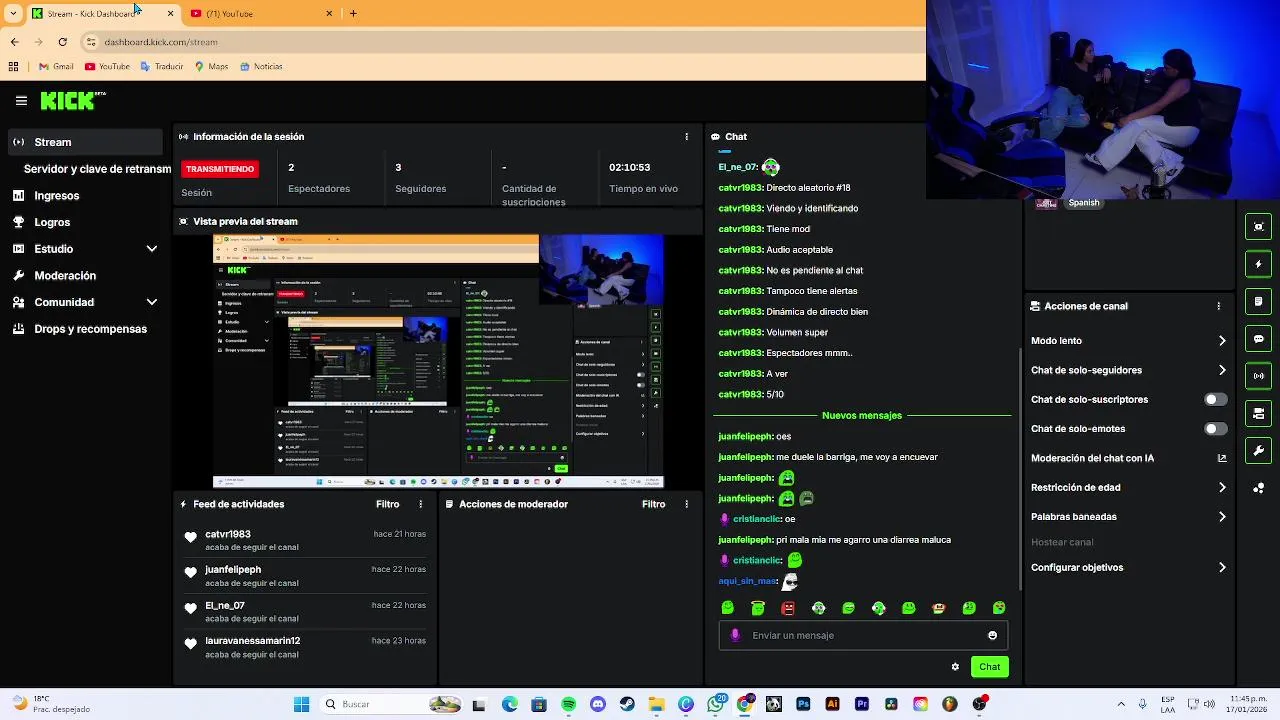Open Filtro in Feed de actividades
The image size is (1280, 720).
pos(388,505)
